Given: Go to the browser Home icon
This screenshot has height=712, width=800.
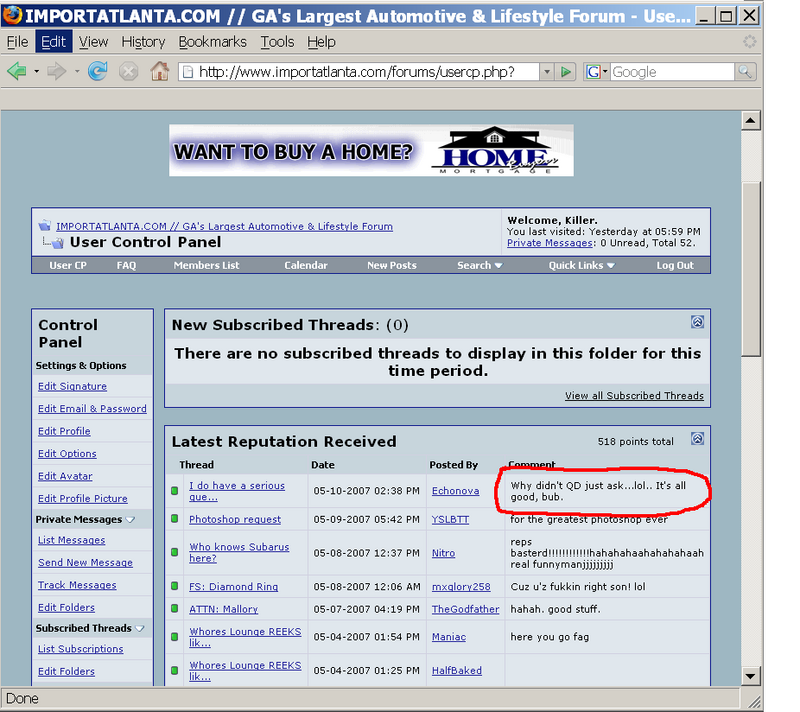Looking at the screenshot, I should 159,72.
